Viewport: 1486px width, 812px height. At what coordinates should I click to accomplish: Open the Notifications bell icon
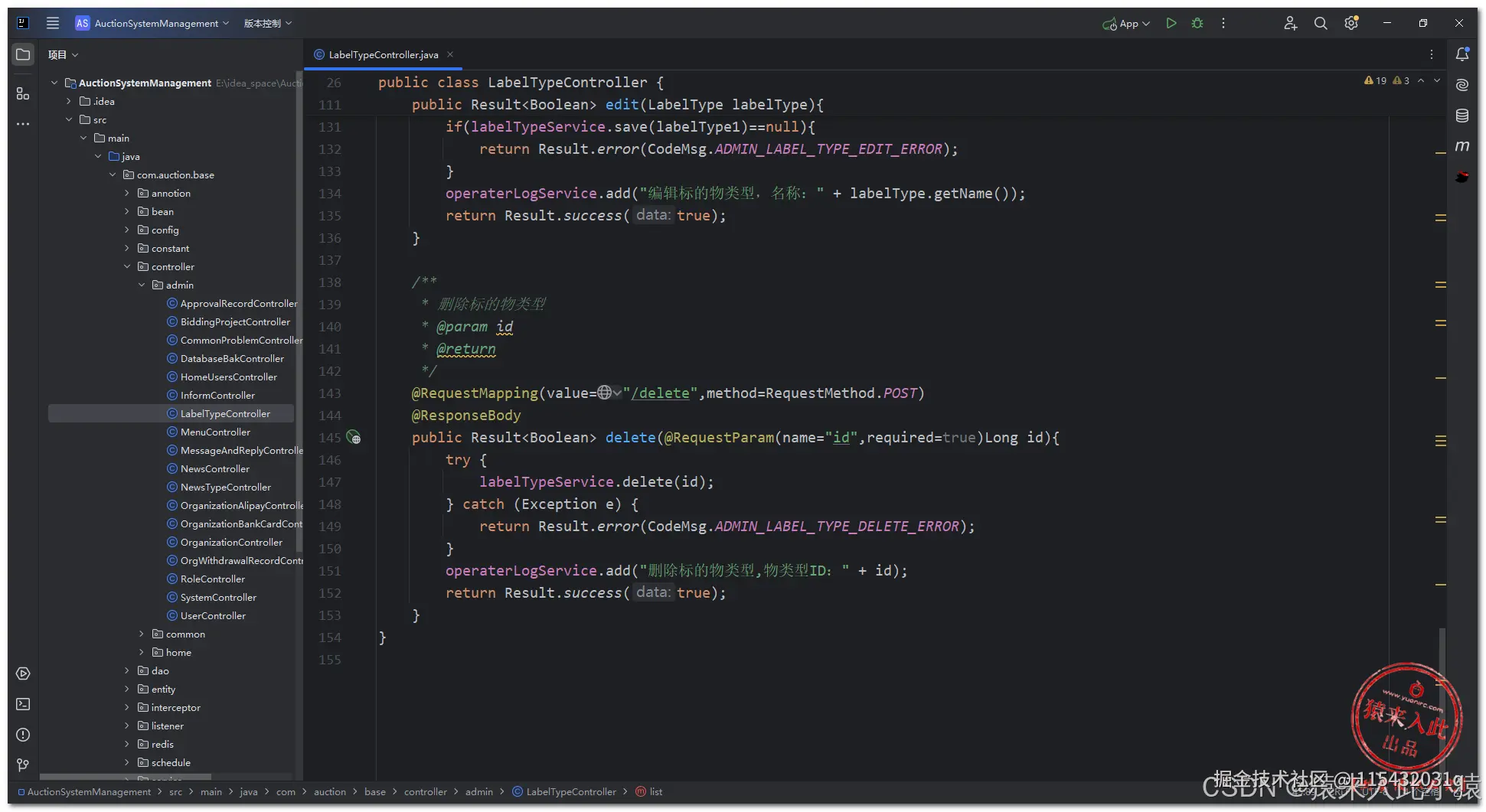[1462, 54]
